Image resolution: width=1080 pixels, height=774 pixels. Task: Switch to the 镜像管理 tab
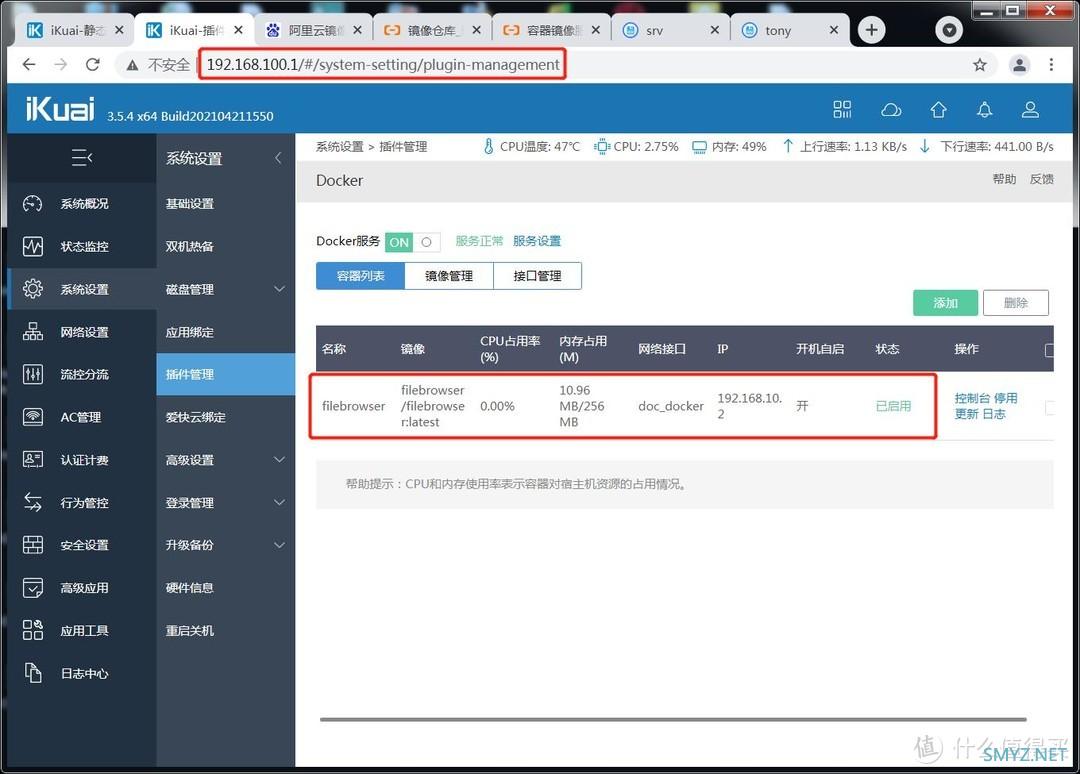tap(449, 275)
